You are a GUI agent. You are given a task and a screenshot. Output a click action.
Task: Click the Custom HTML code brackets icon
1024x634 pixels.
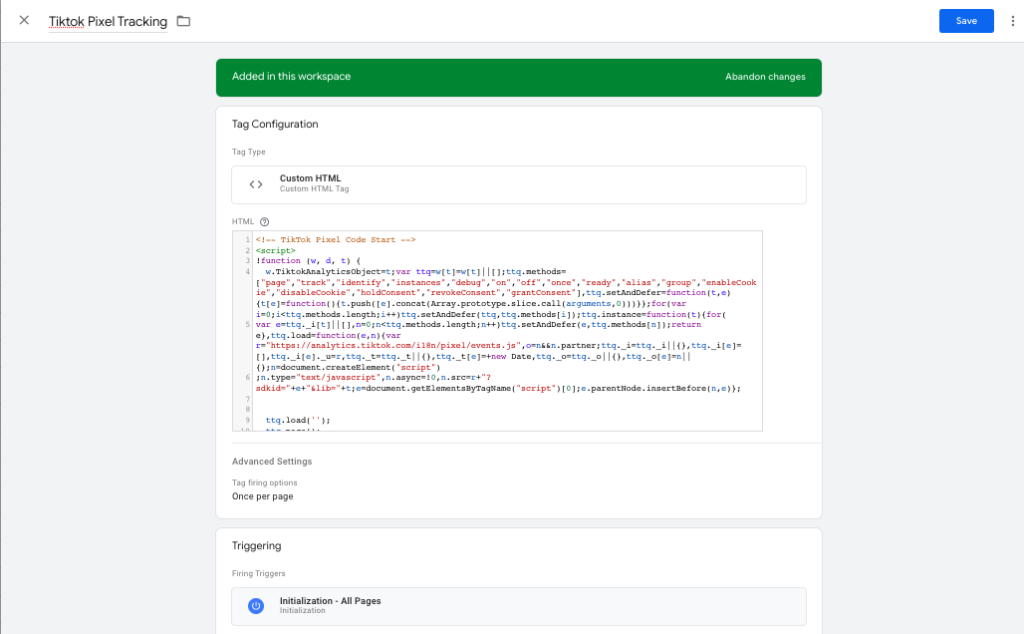pyautogui.click(x=256, y=184)
